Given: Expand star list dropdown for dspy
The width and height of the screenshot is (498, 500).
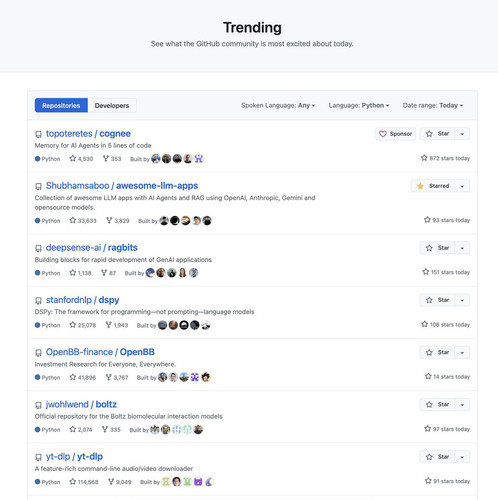Looking at the screenshot, I should click(462, 300).
